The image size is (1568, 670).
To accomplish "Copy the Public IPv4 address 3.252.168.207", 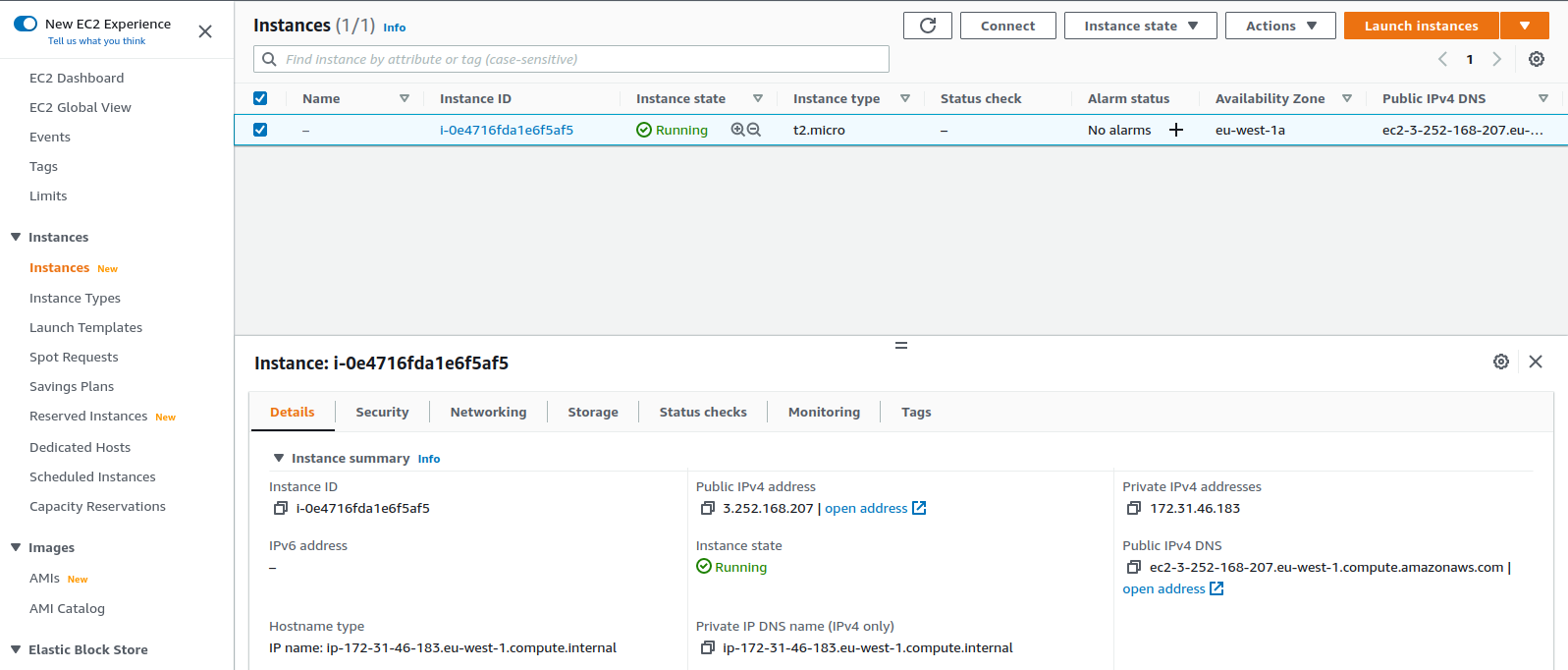I will 707,508.
